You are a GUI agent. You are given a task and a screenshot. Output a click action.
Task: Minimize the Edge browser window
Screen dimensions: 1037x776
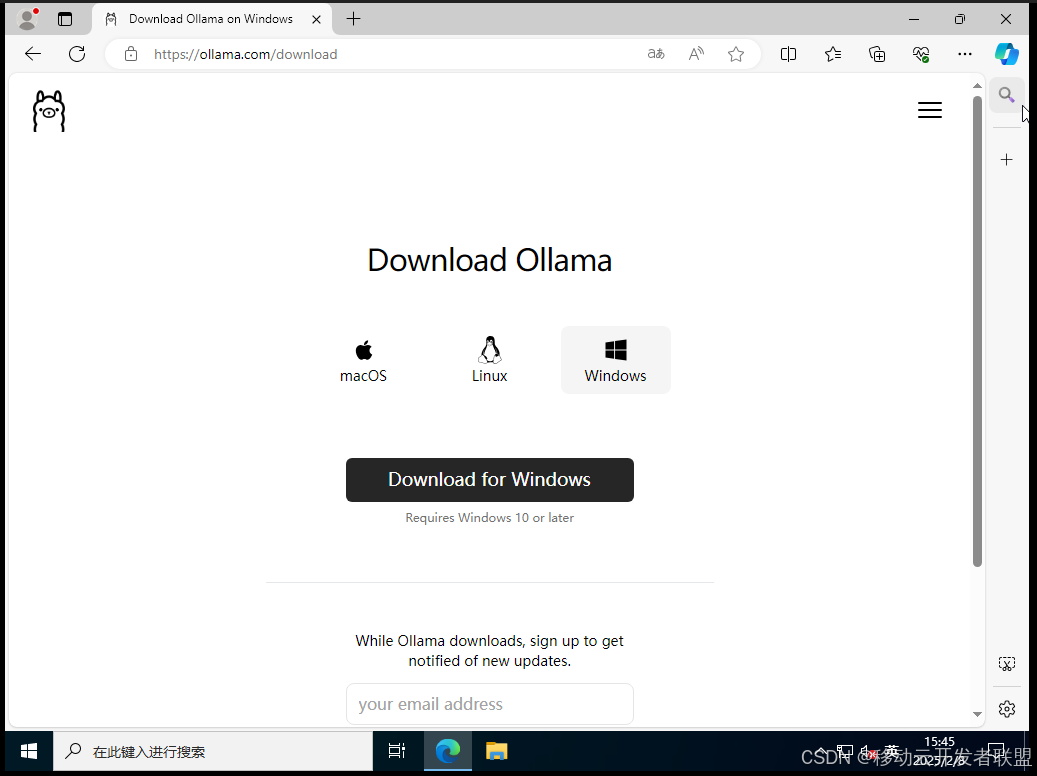tap(914, 19)
